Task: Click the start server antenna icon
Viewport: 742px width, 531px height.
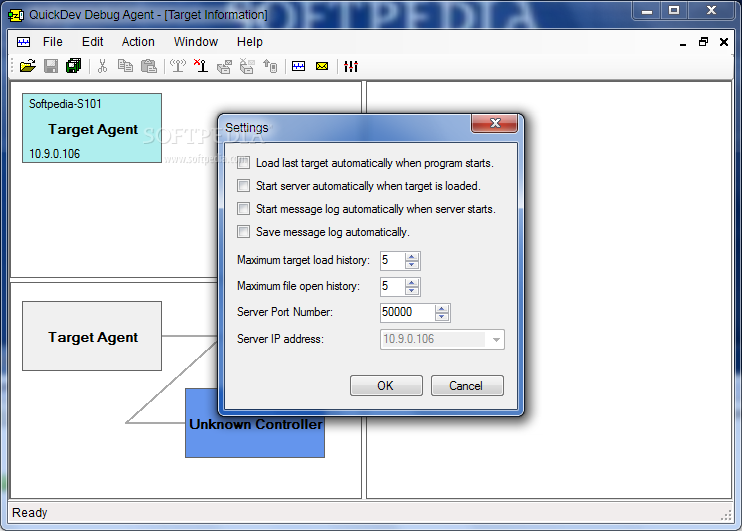Action: [178, 66]
